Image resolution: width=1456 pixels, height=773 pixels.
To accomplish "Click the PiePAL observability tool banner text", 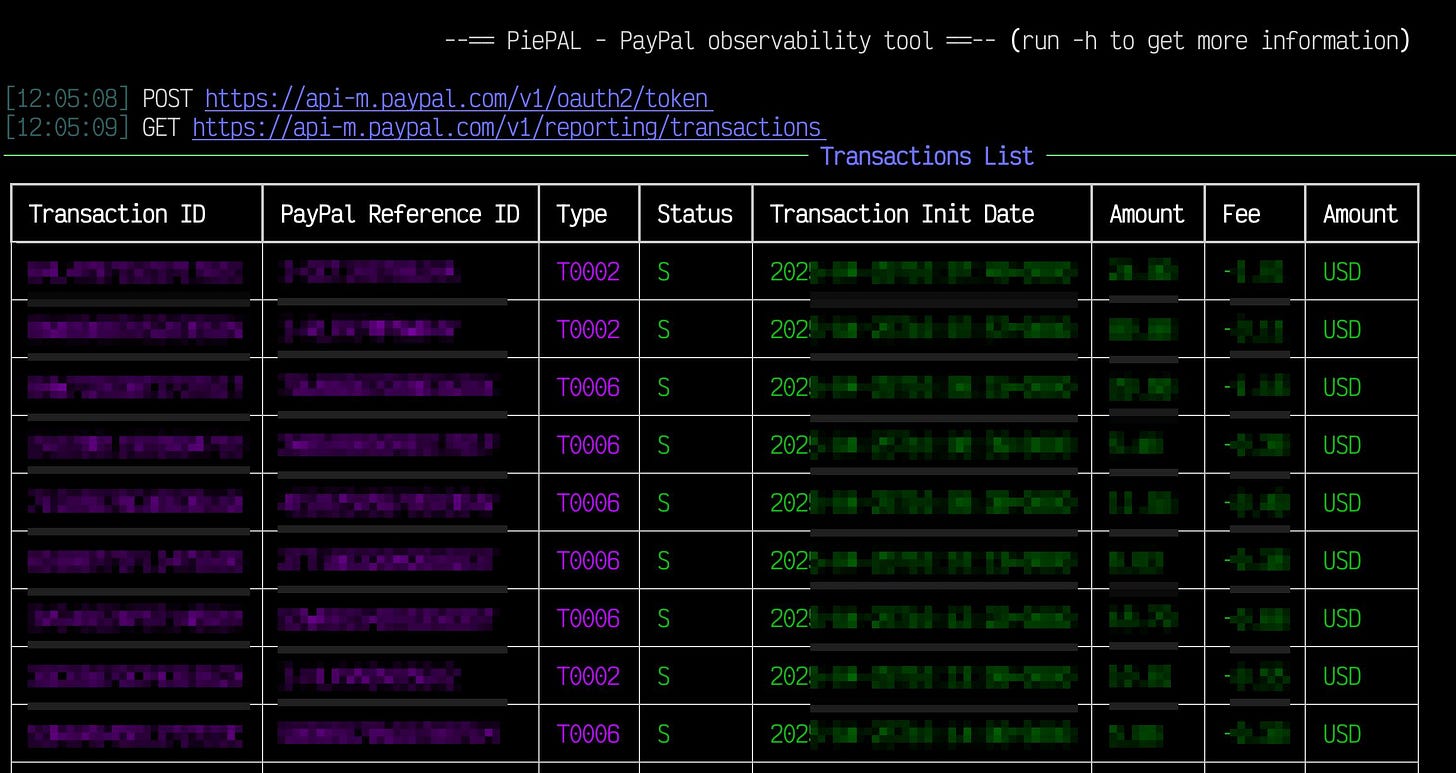I will [927, 41].
